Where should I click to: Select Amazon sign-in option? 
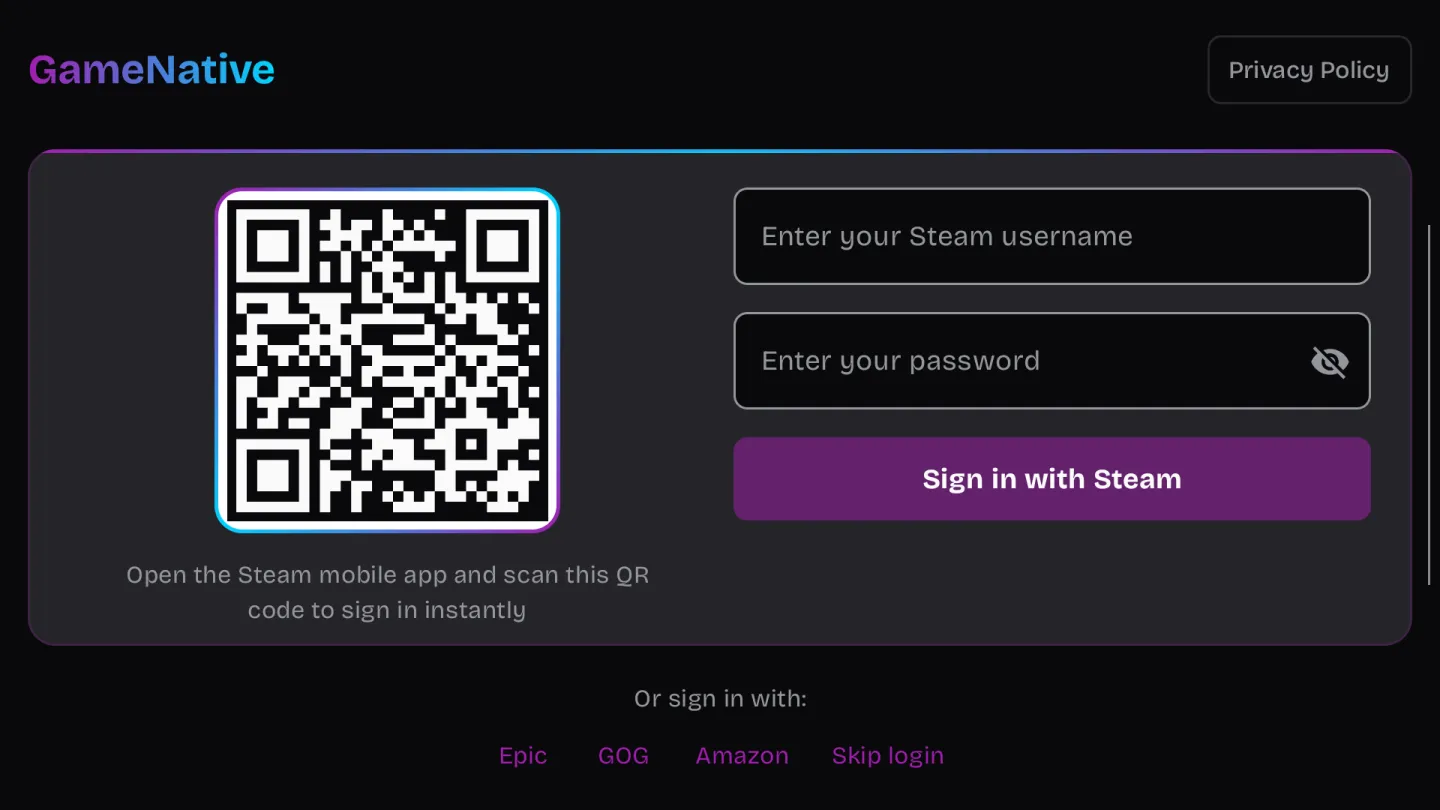[742, 756]
